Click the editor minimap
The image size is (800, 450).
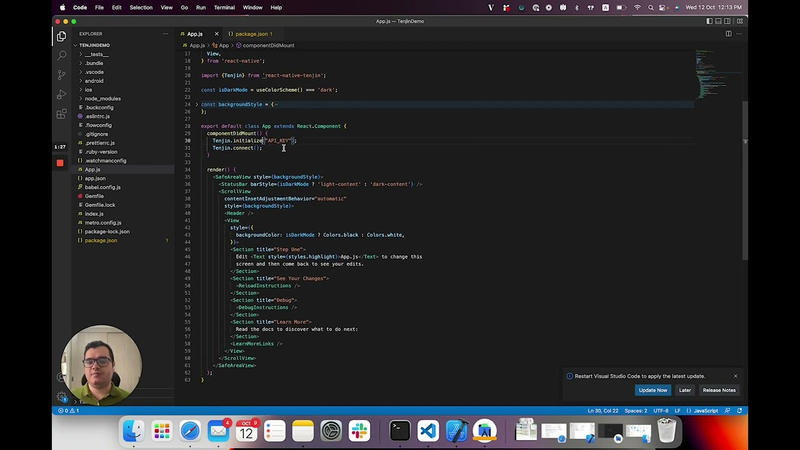click(x=718, y=74)
